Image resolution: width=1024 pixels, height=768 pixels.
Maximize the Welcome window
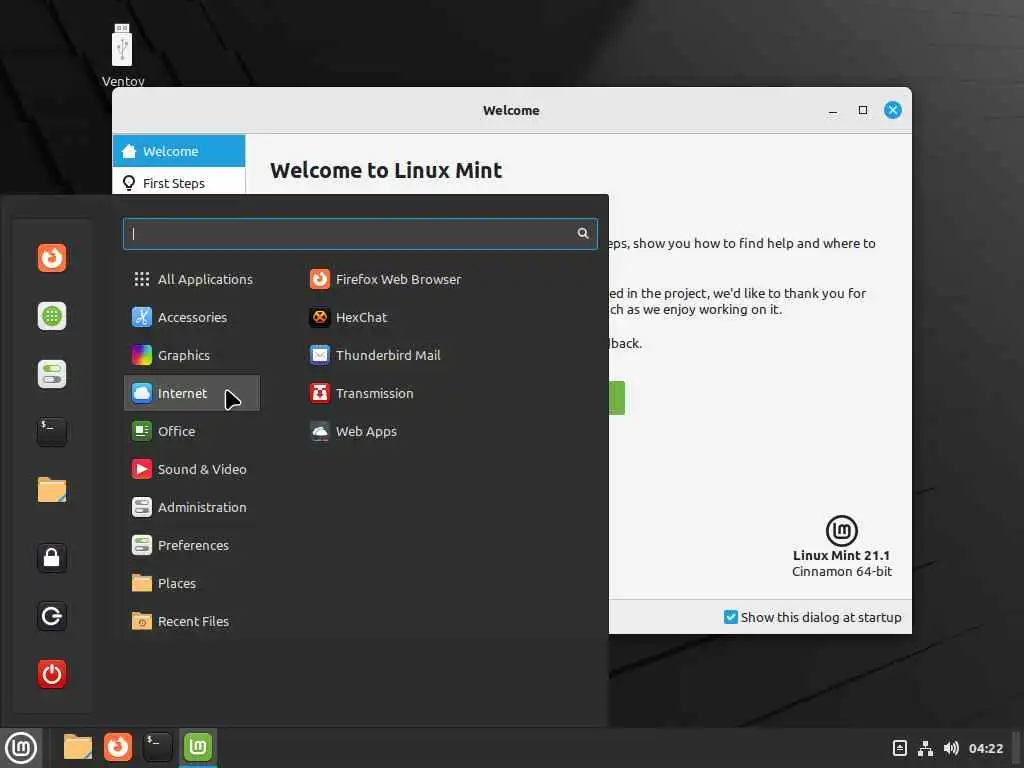pos(863,110)
